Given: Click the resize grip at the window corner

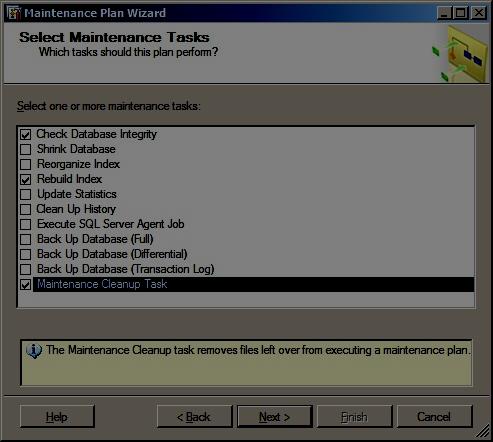Looking at the screenshot, I should 482,431.
